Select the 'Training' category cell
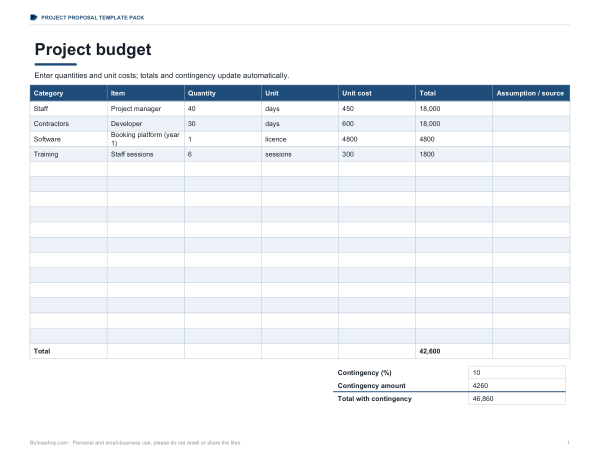Viewport: 600px width, 464px height. coord(68,154)
